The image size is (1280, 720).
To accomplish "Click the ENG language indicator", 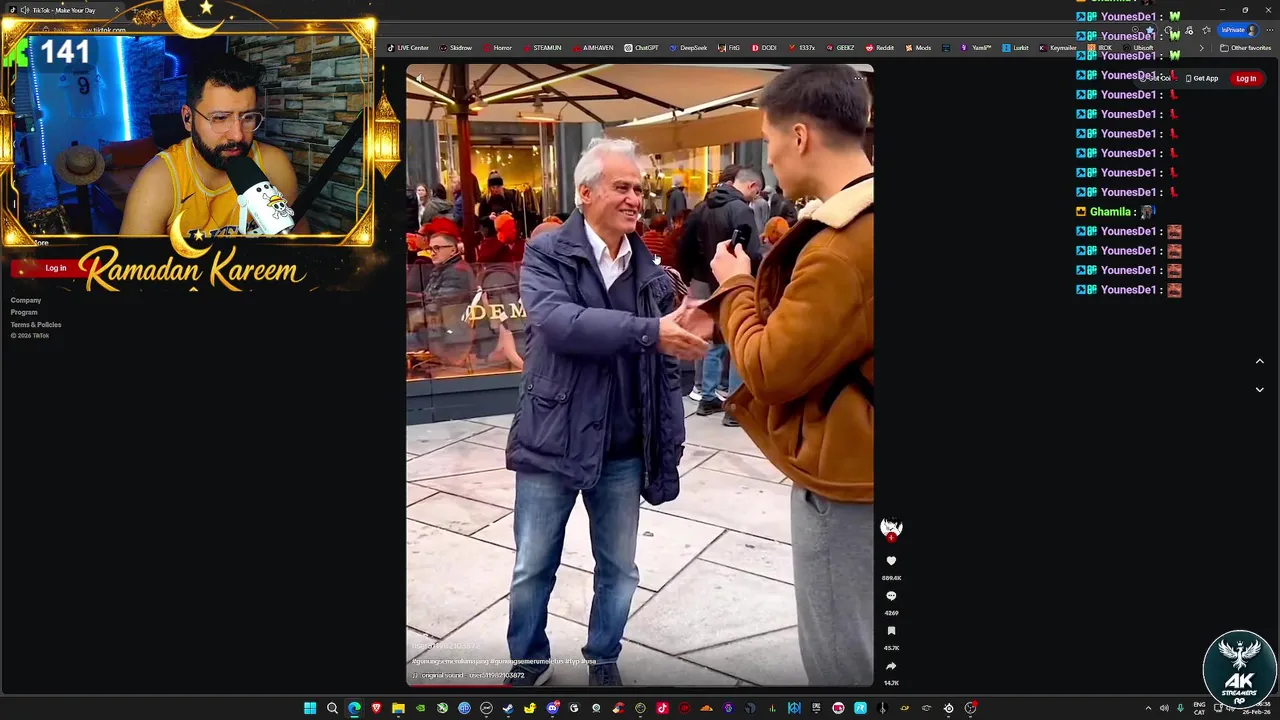I will [x=1199, y=708].
